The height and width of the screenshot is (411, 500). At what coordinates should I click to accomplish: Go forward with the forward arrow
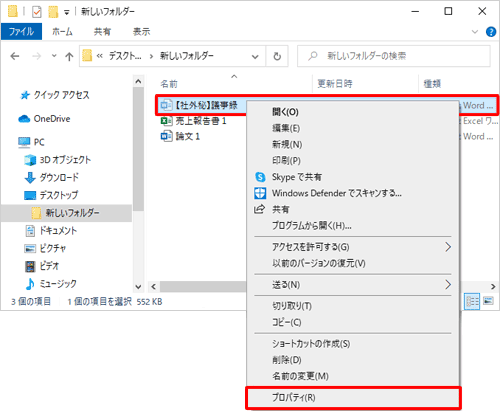[x=36, y=56]
